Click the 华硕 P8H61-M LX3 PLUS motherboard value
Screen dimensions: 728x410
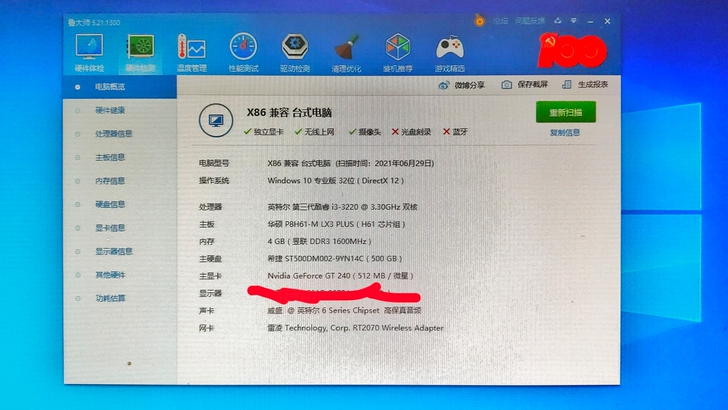pyautogui.click(x=337, y=224)
